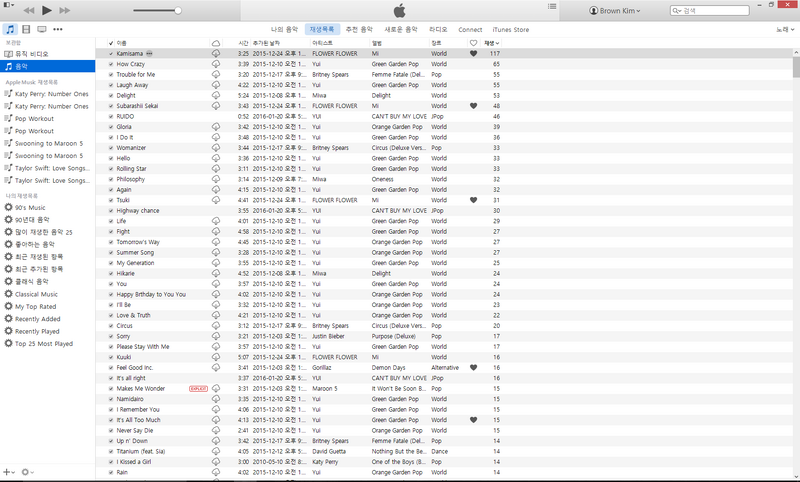Click the iCloud download column header
800x482 pixels.
tap(216, 43)
